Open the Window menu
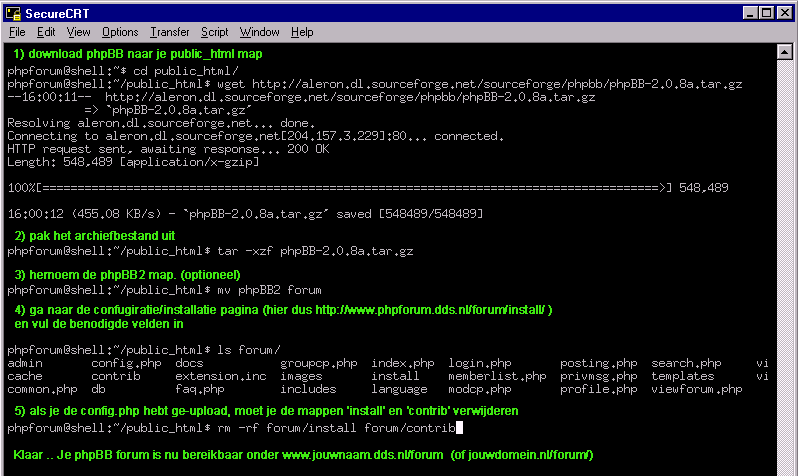 [x=259, y=33]
